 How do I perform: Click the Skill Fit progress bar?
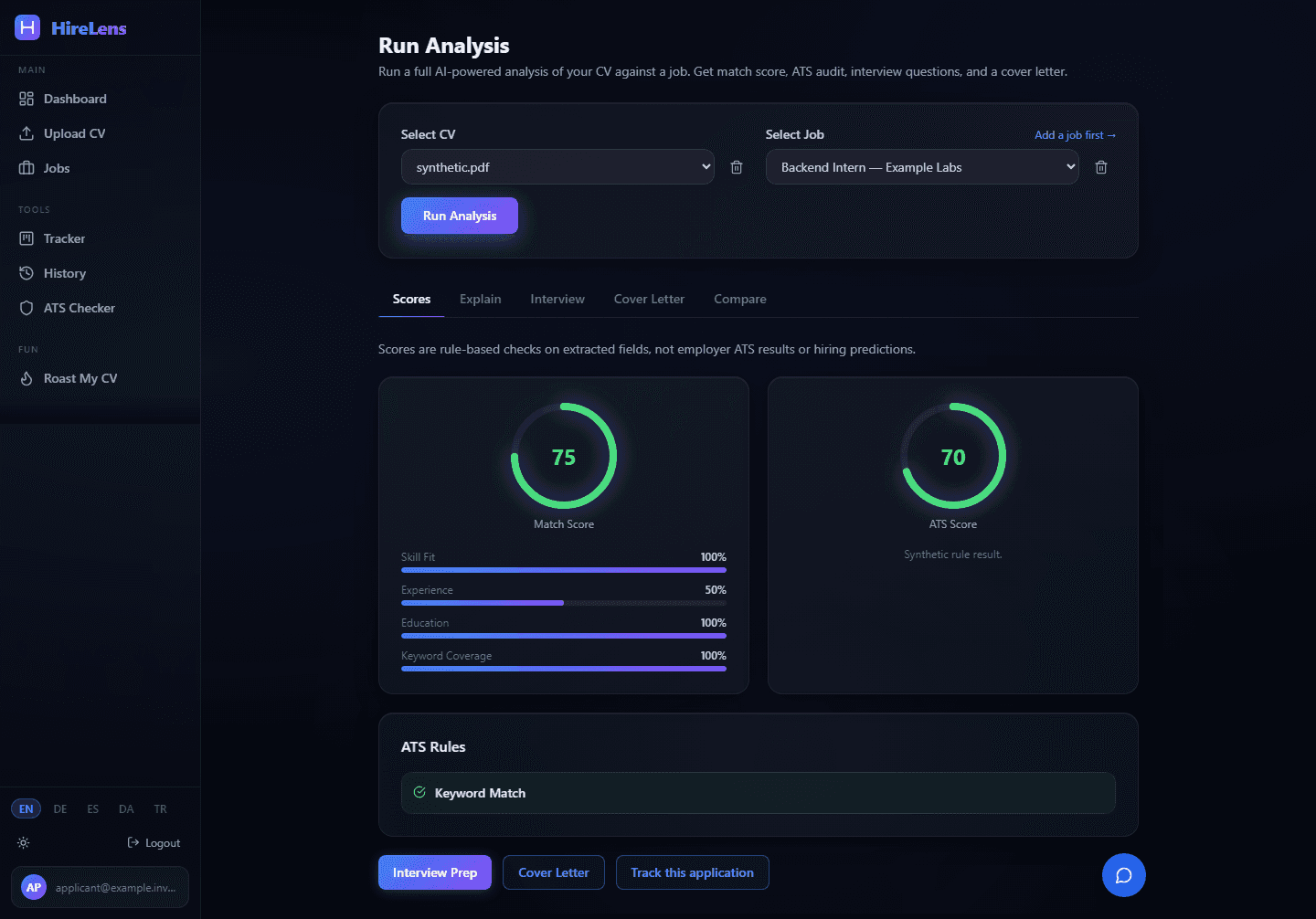tap(564, 570)
